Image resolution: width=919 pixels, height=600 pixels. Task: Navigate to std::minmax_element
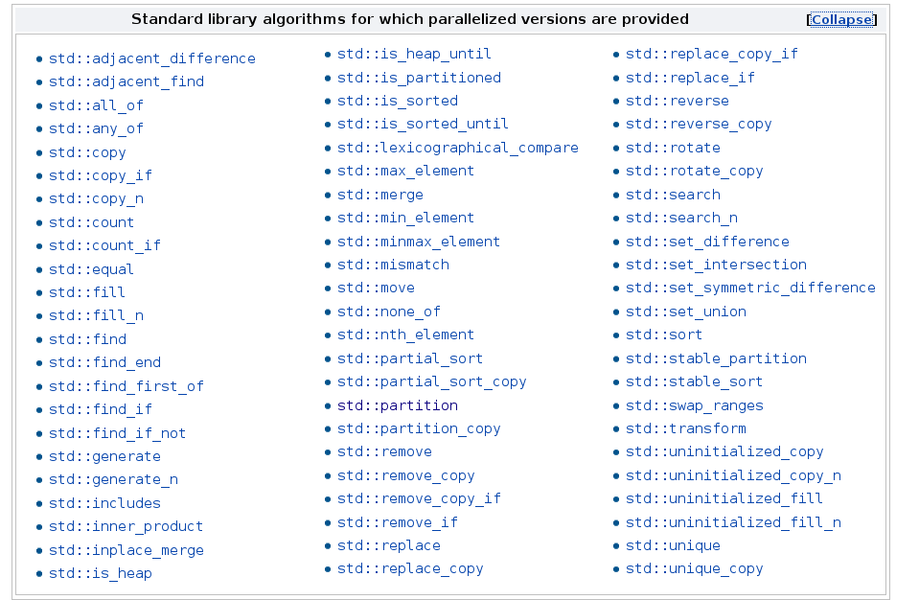pyautogui.click(x=418, y=242)
